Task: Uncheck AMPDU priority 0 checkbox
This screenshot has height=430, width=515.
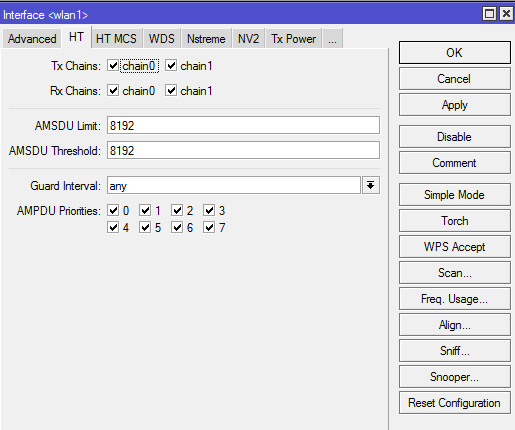Action: point(113,210)
